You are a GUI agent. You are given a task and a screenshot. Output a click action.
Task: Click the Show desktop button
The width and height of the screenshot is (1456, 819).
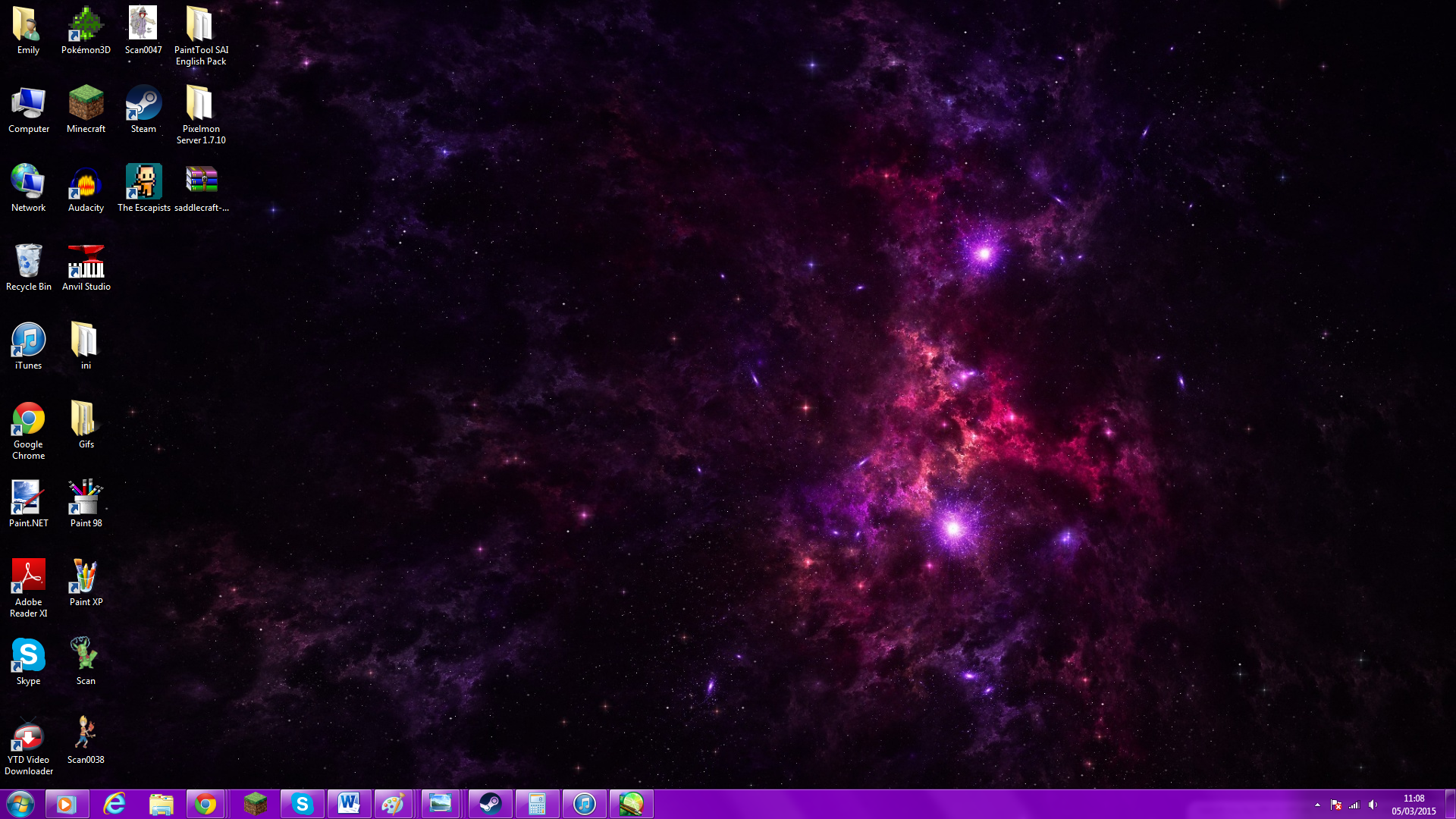click(x=1450, y=804)
